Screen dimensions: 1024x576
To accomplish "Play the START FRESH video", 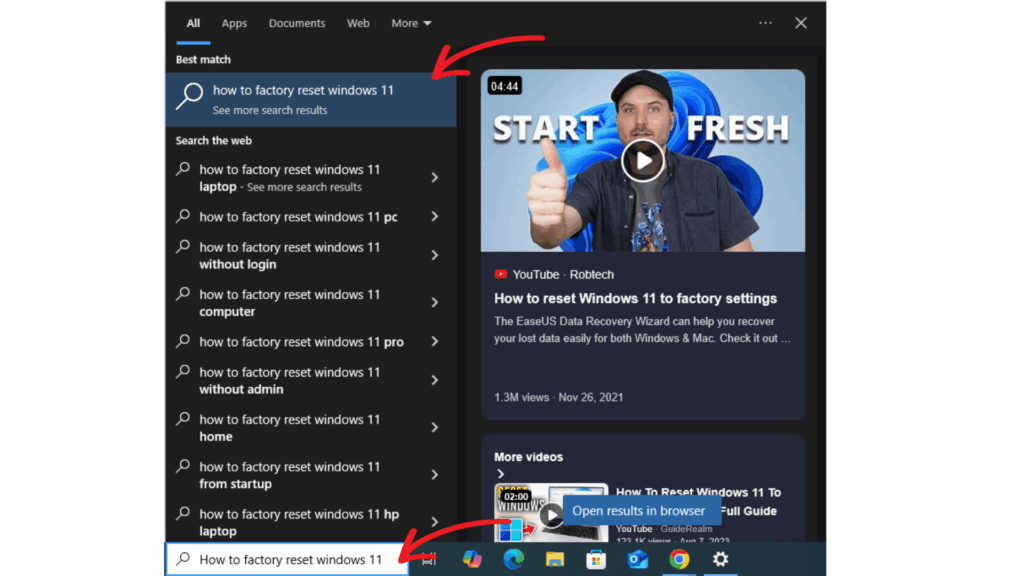I will (642, 160).
